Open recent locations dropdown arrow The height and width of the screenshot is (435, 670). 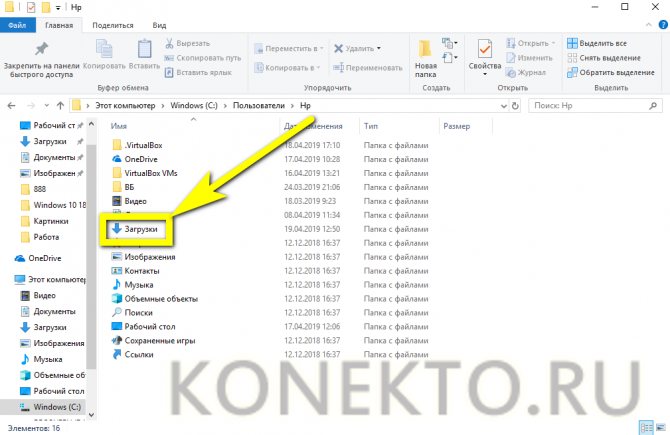(46, 106)
